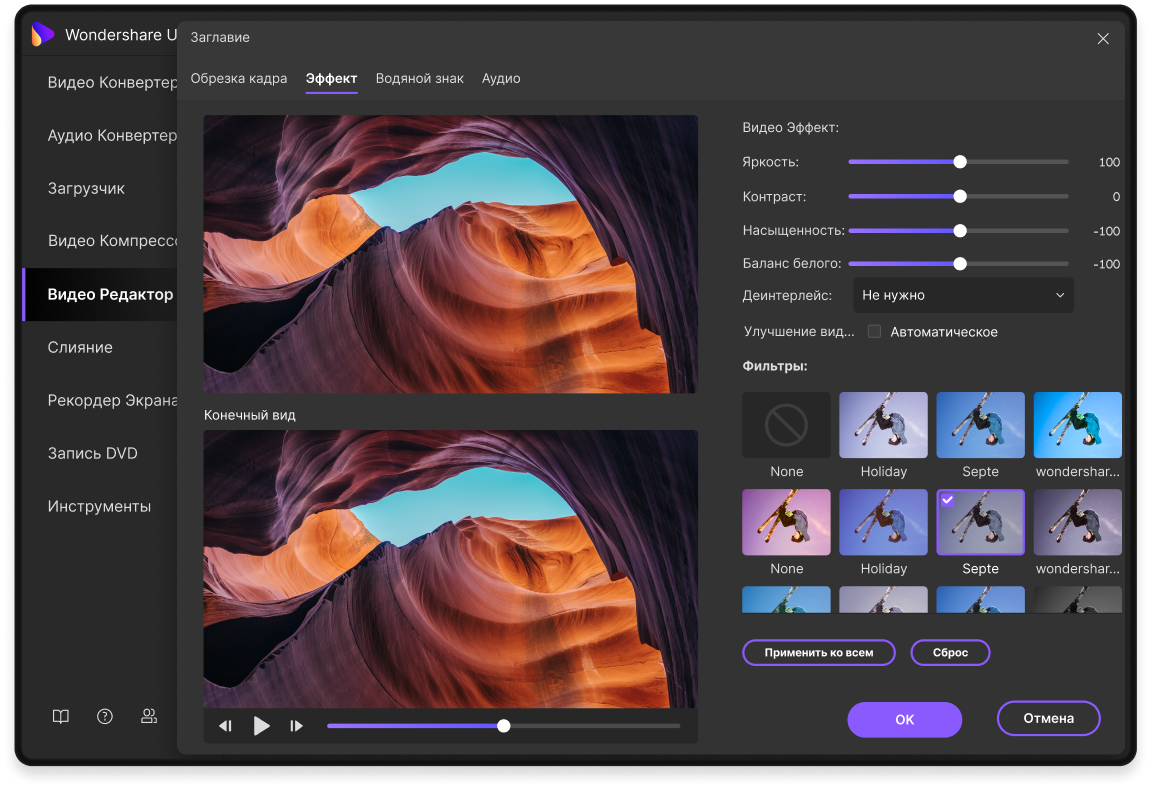Screen dimensions: 1150x789
Task: Select the second-row wondershar... filter
Action: (x=1077, y=522)
